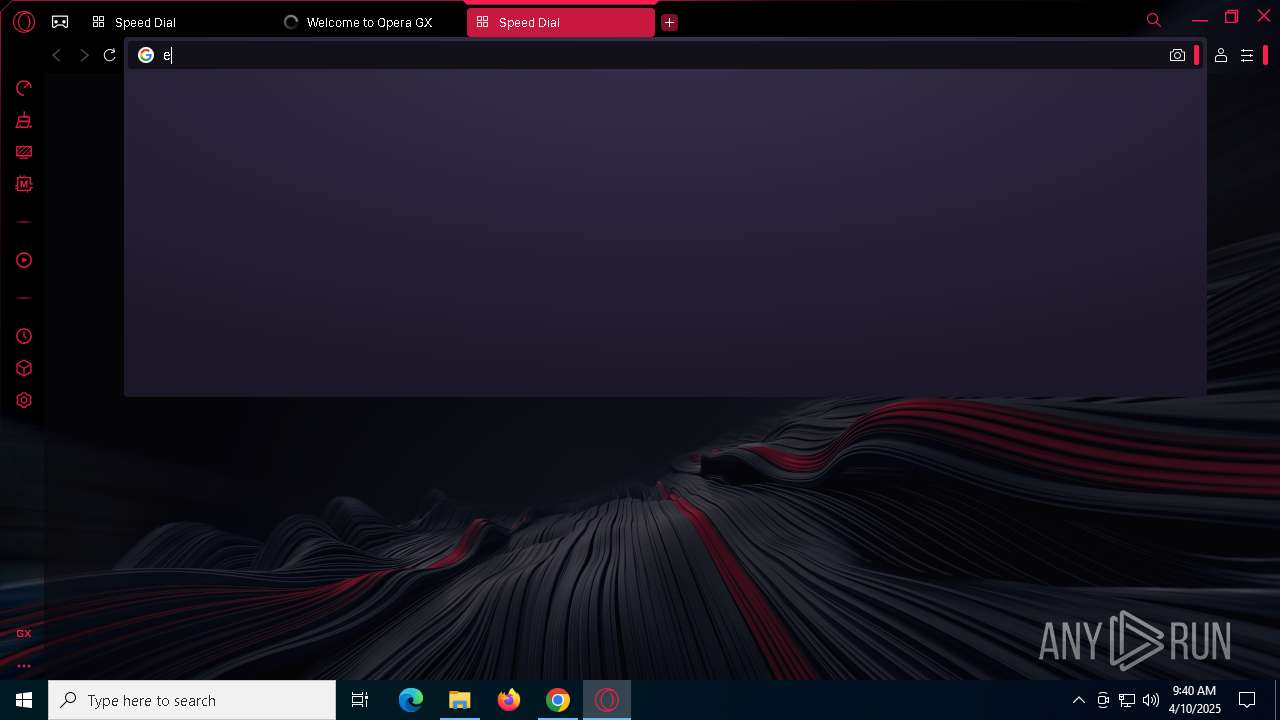1280x720 pixels.
Task: Open GX Cleaner in sidebar
Action: (24, 120)
